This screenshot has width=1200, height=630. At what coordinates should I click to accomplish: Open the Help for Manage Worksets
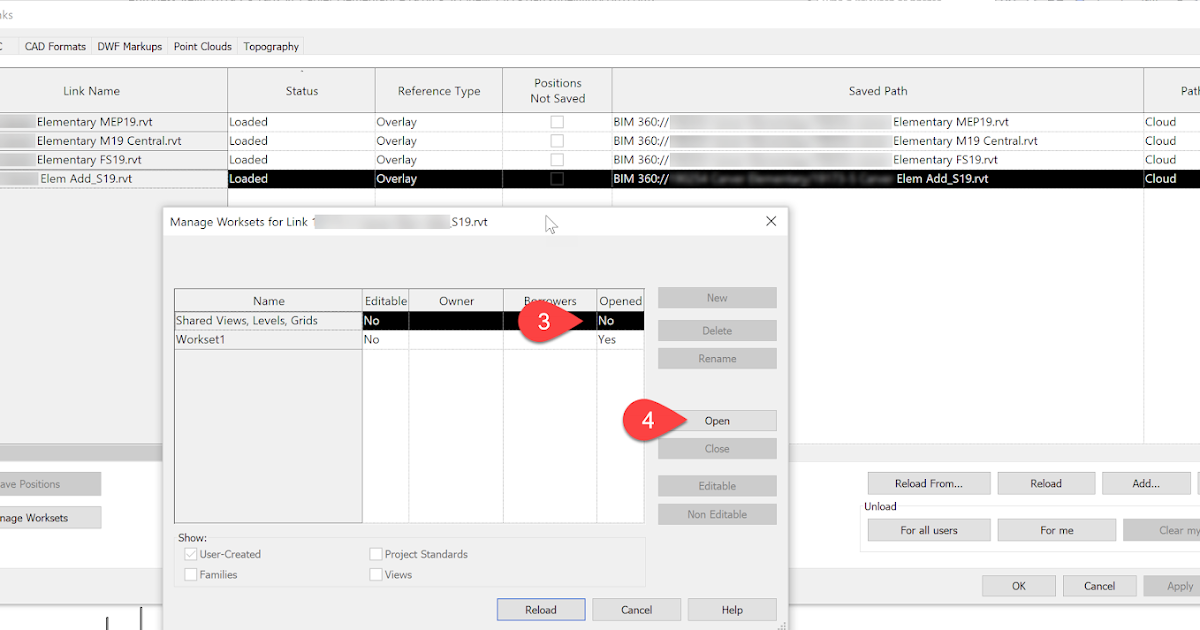(731, 609)
